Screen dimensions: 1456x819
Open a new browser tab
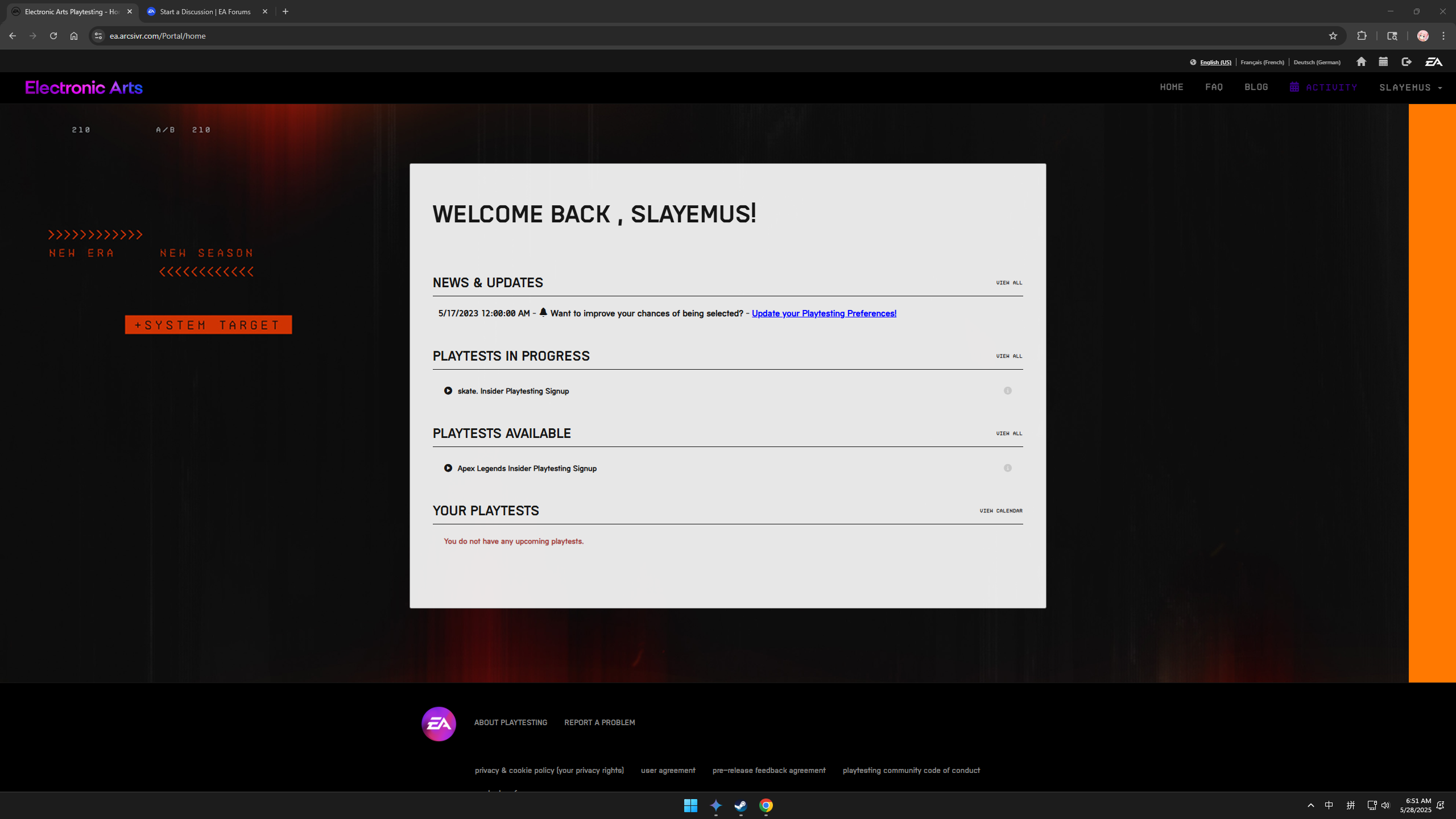[286, 11]
